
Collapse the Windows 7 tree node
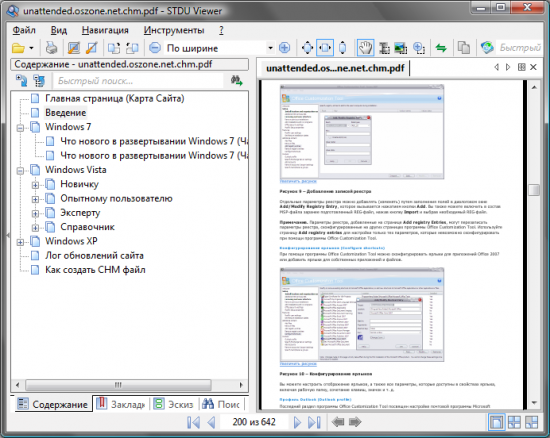[20, 128]
